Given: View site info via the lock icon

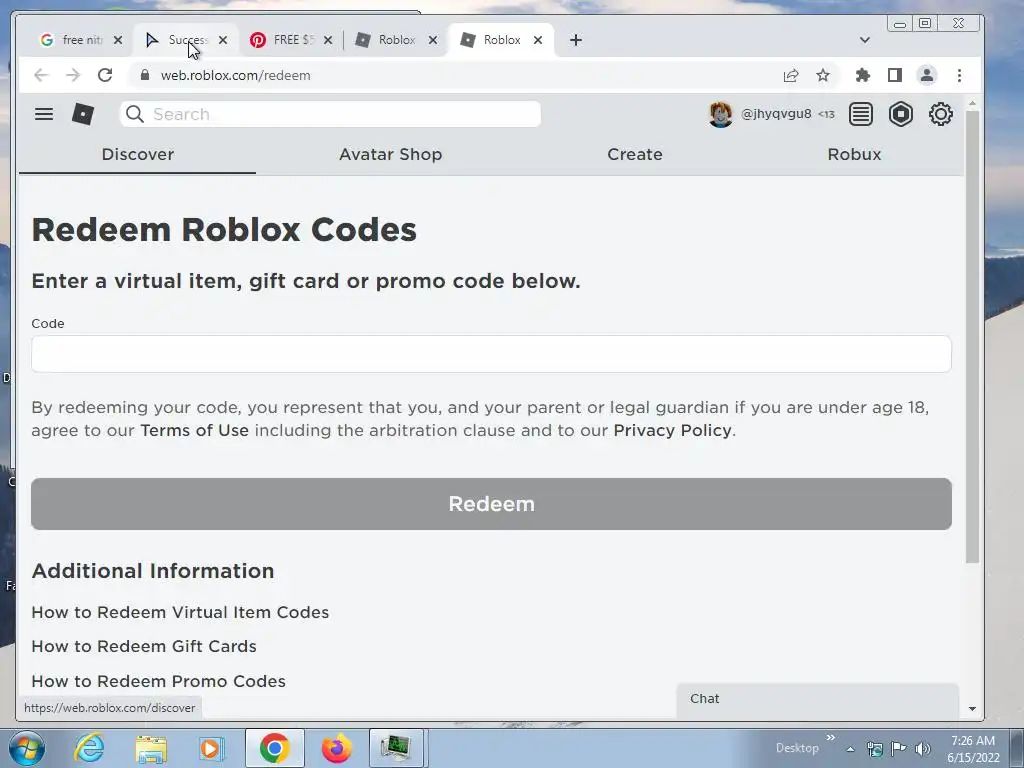Looking at the screenshot, I should pyautogui.click(x=144, y=75).
